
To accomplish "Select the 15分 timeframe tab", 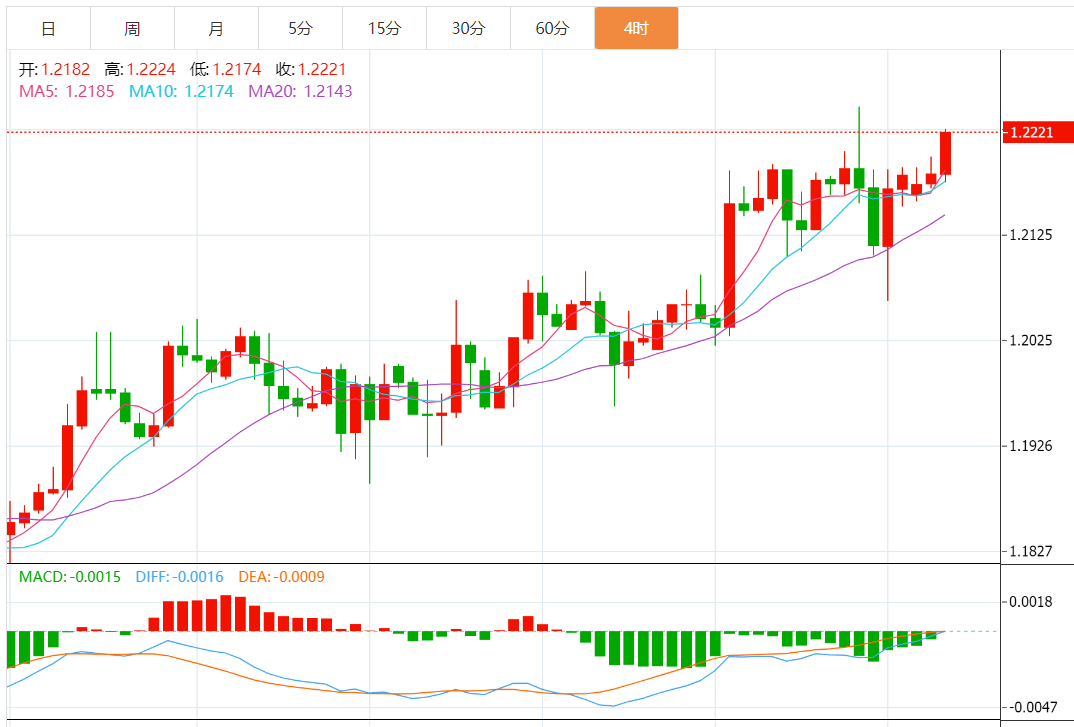I will click(384, 28).
